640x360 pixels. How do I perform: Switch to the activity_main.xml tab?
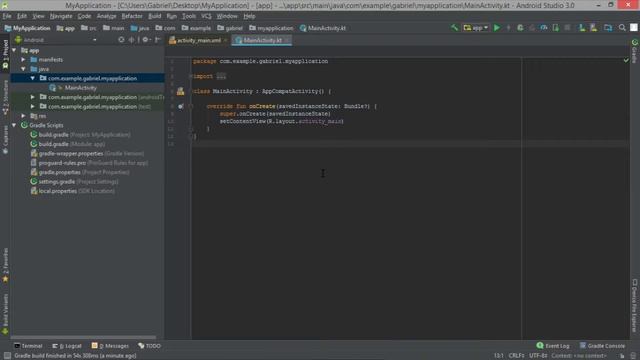point(198,40)
